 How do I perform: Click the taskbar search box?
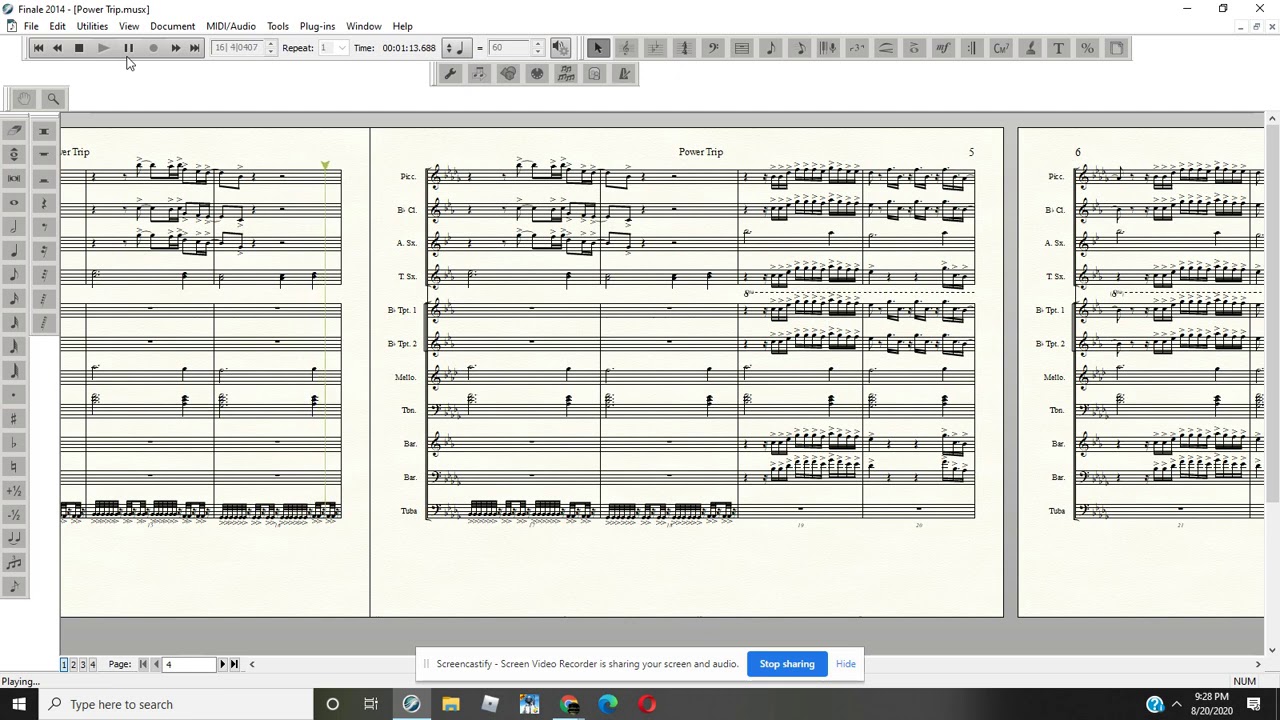tap(175, 704)
